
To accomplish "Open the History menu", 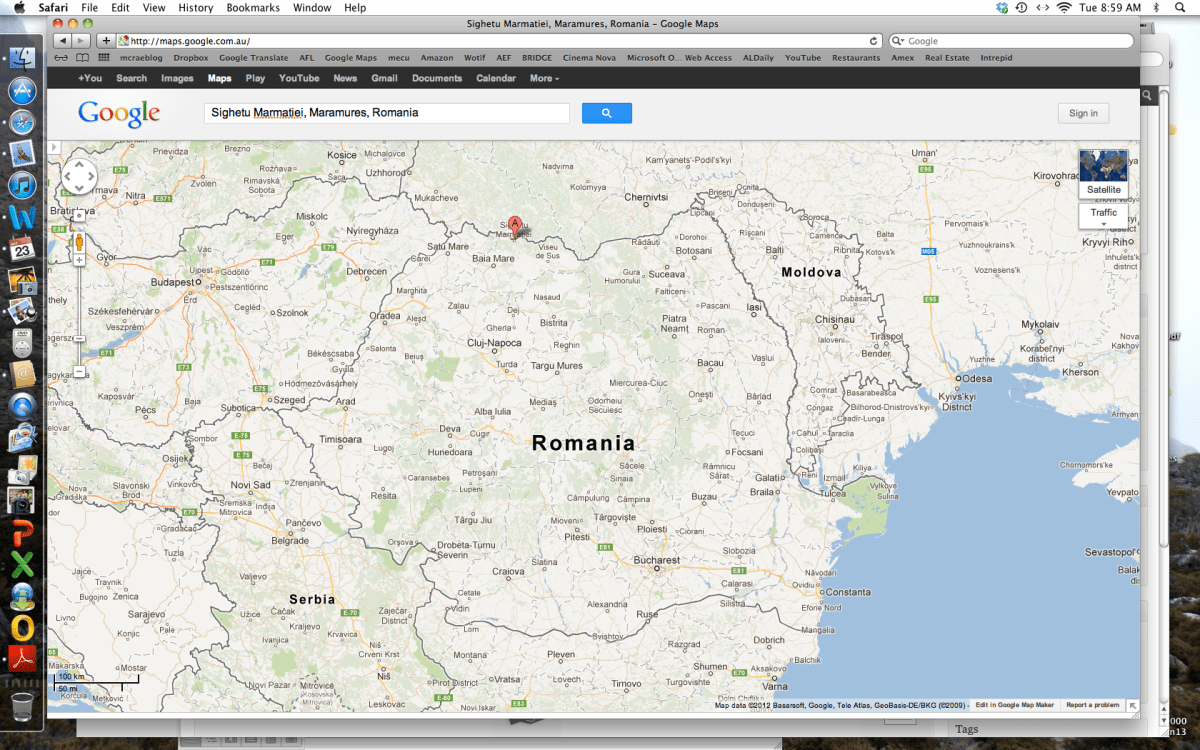I will [195, 7].
